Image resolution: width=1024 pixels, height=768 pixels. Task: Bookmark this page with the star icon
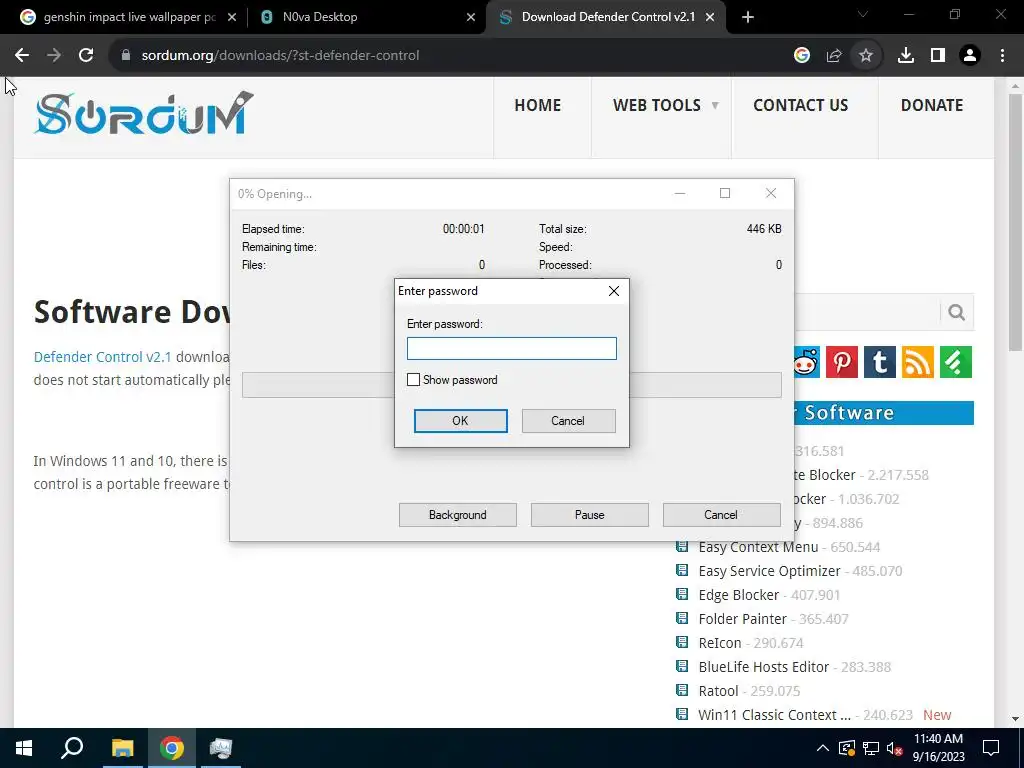[866, 56]
